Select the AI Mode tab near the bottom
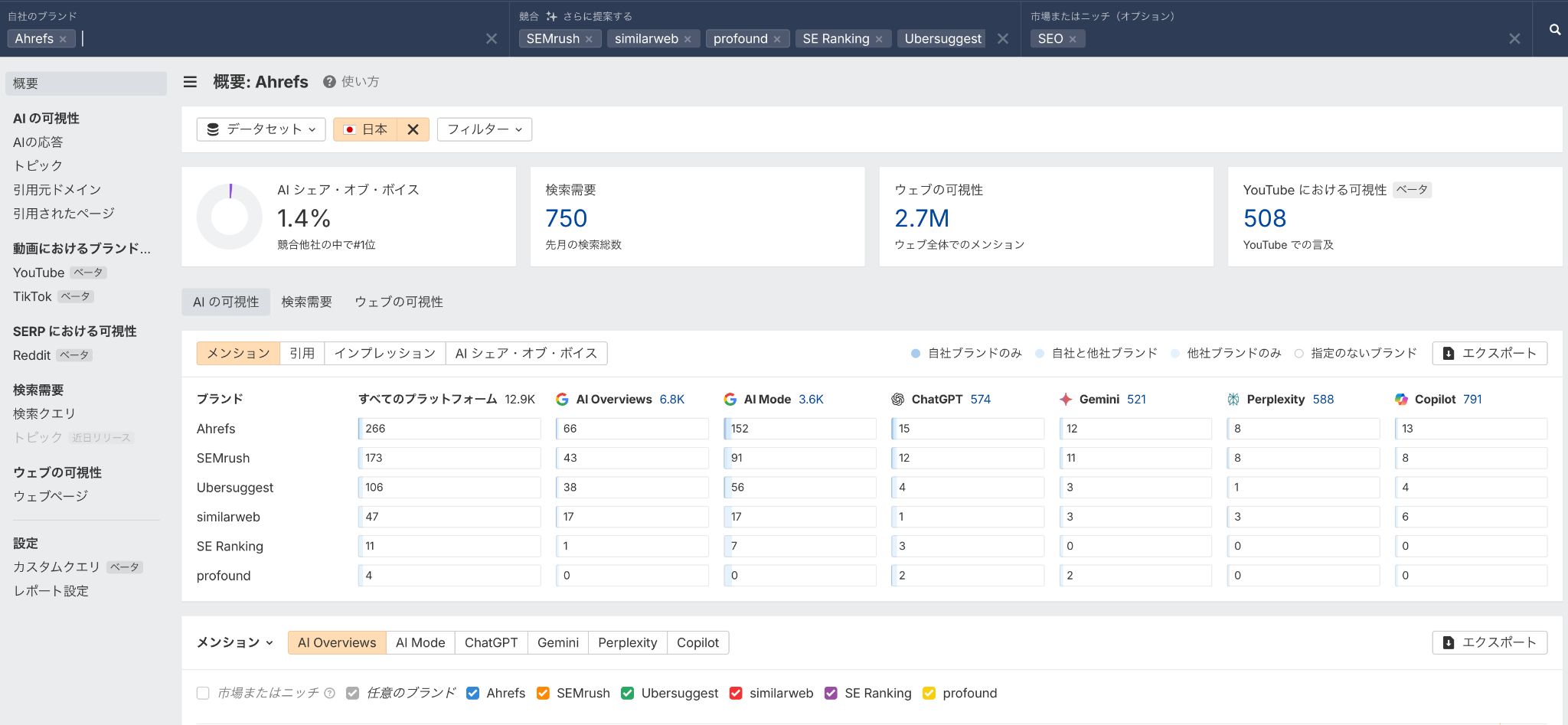The width and height of the screenshot is (1568, 725). coord(420,642)
